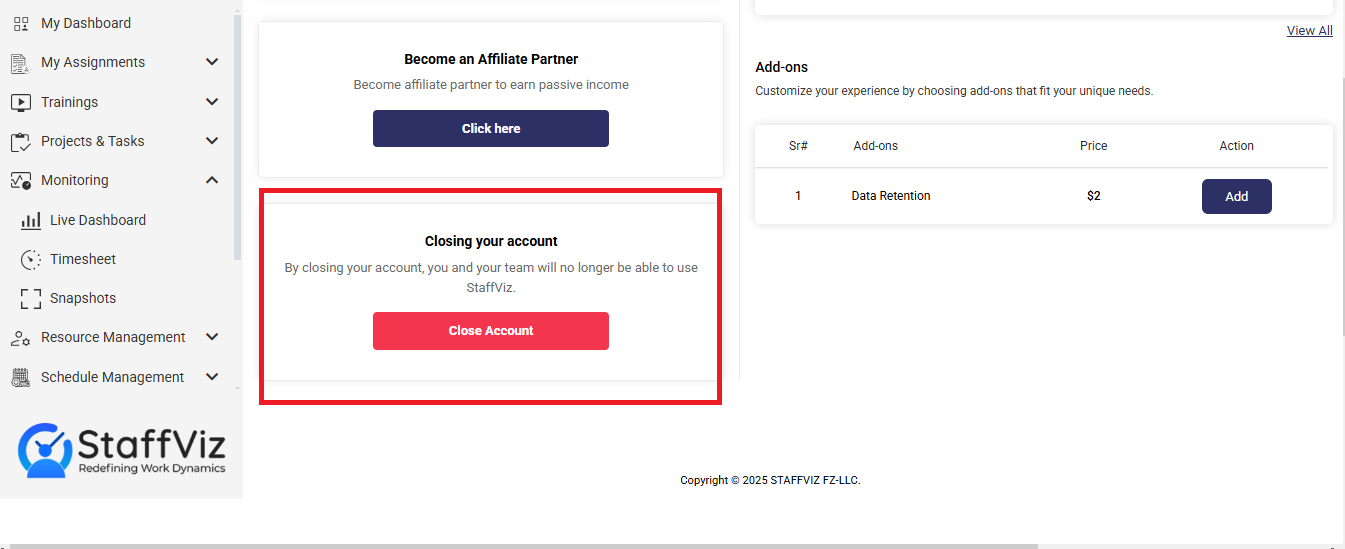Click the Projects & Tasks clipboard icon
This screenshot has width=1345, height=549.
pyautogui.click(x=21, y=141)
